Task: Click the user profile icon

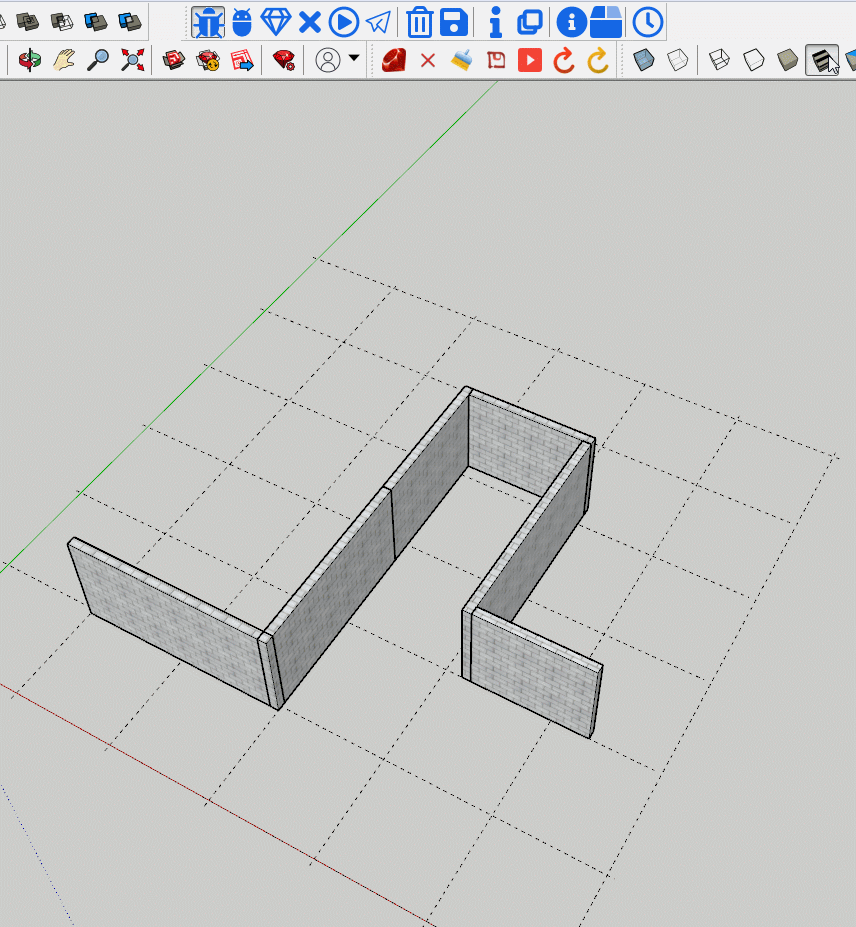Action: (x=327, y=60)
